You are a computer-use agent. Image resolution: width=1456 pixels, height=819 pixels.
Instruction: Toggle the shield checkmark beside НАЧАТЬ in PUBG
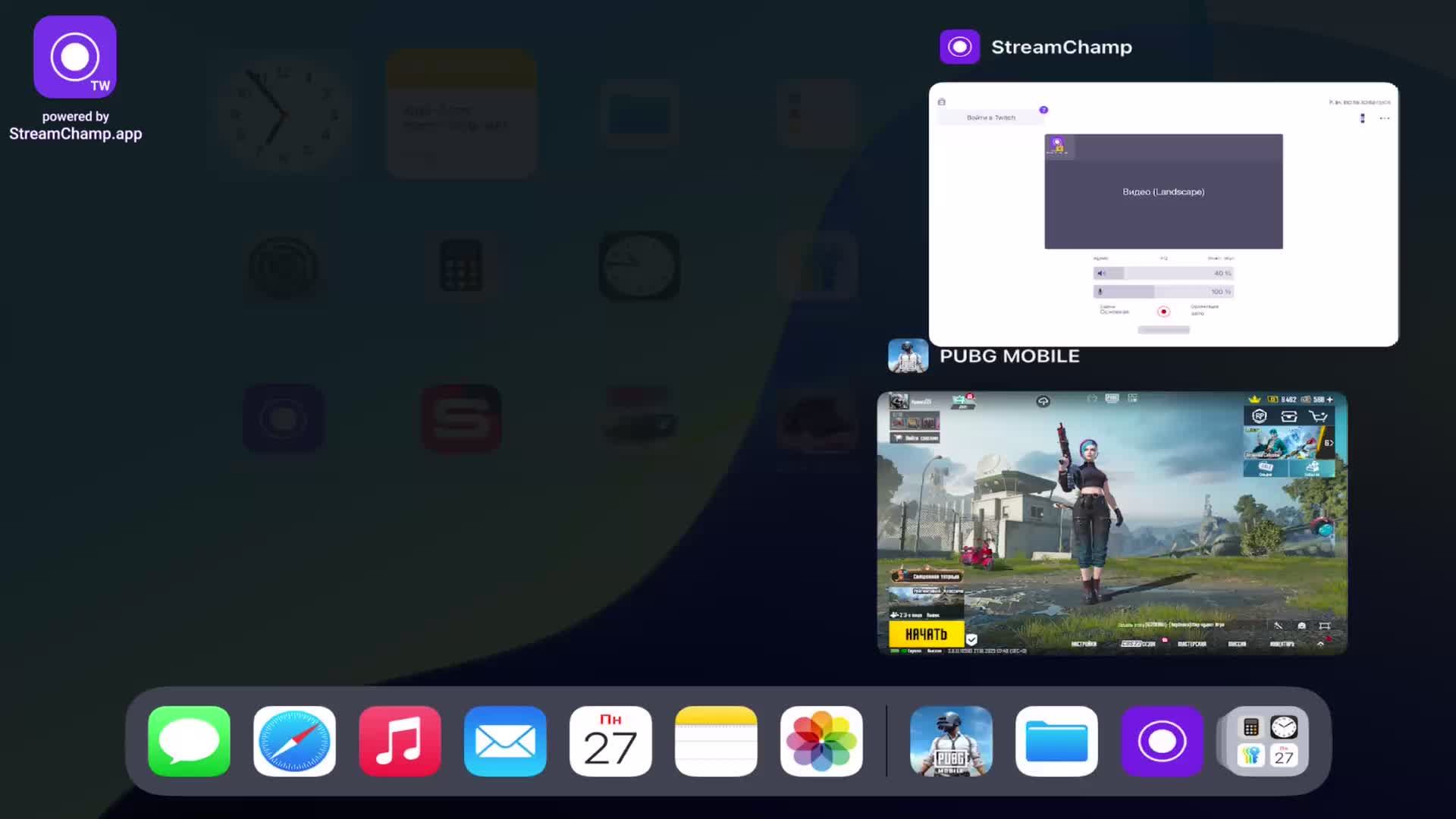click(x=971, y=639)
